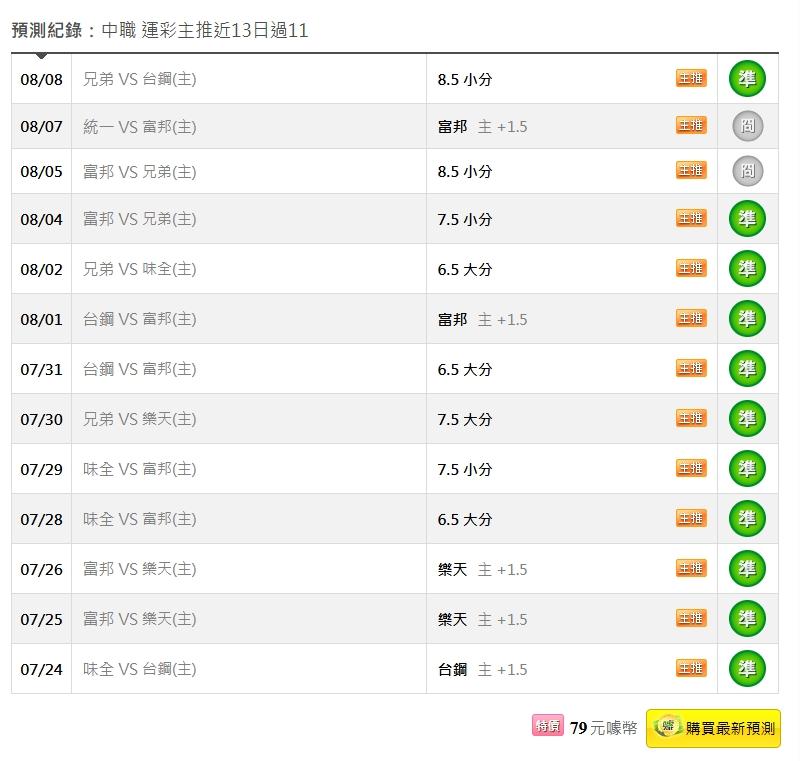Viewport: 800px width, 761px height.
Task: Click the 8.5 小分 prediction on 08/05
Action: point(465,171)
